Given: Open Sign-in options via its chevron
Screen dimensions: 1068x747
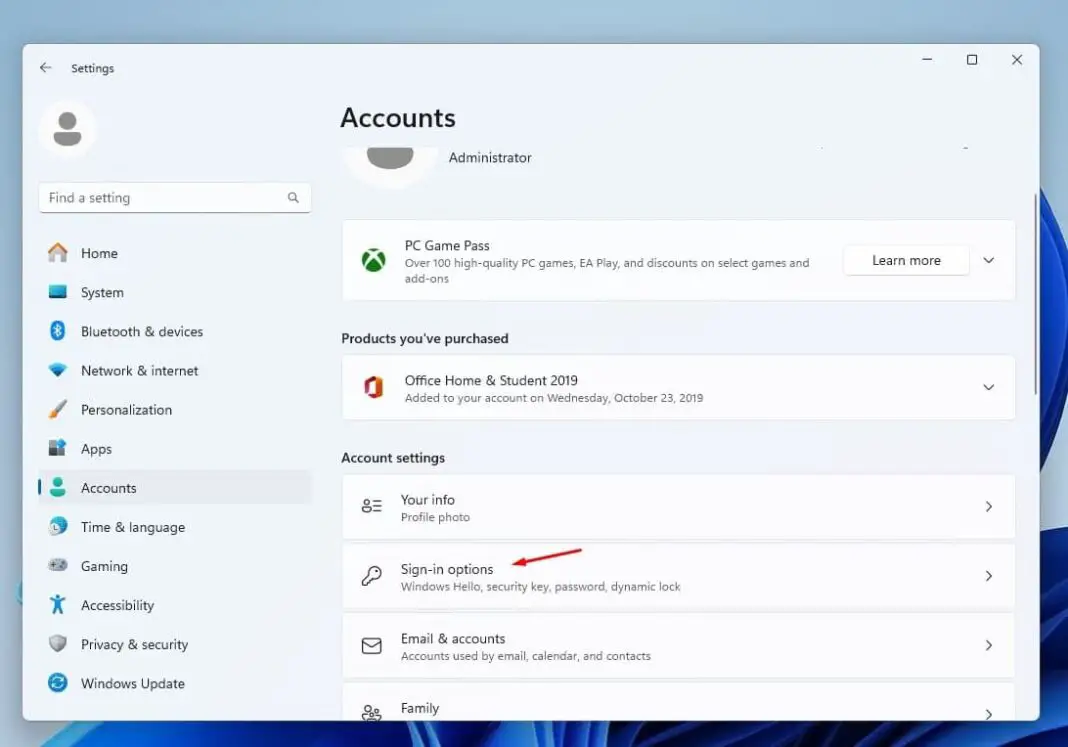Looking at the screenshot, I should (x=988, y=576).
